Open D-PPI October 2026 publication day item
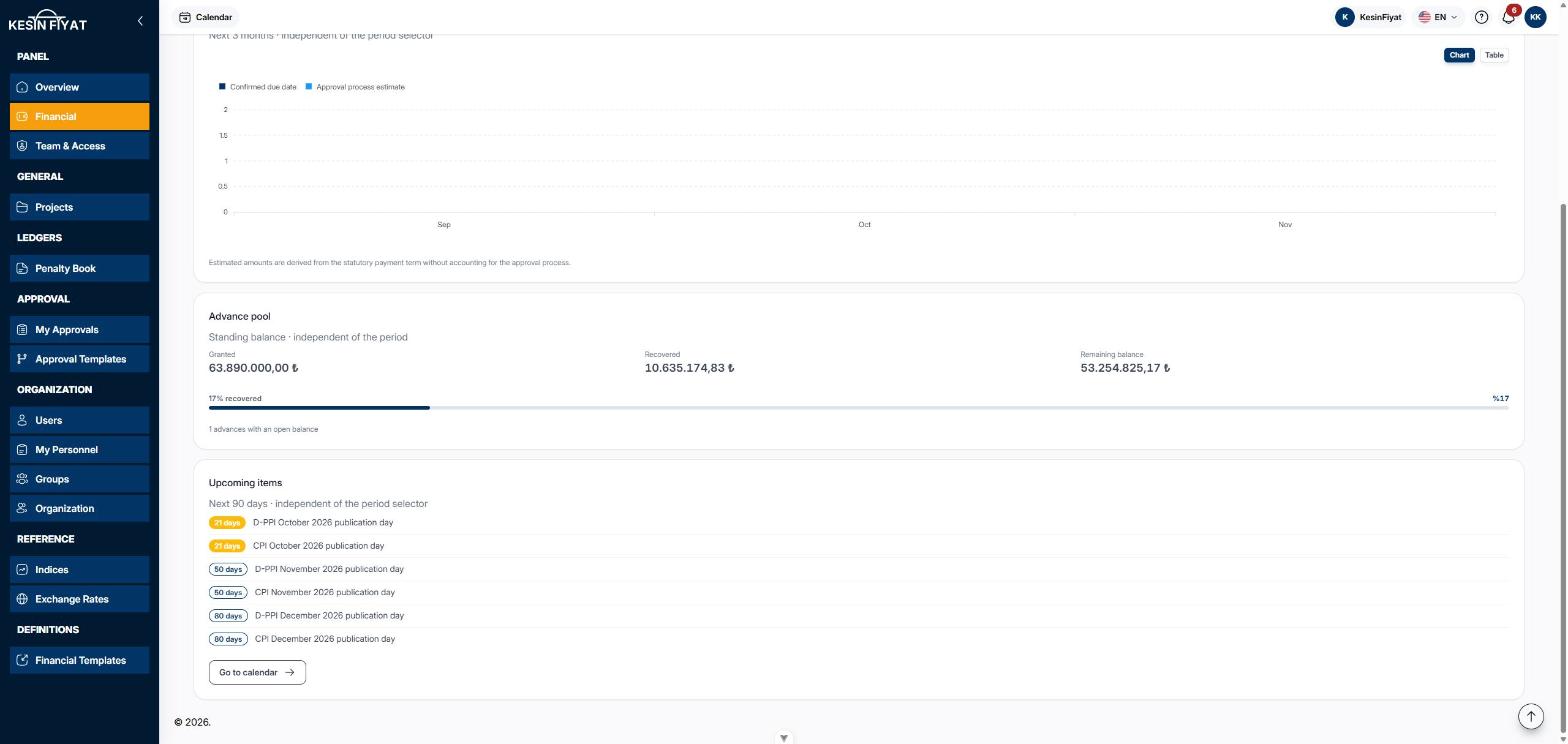 click(858, 522)
